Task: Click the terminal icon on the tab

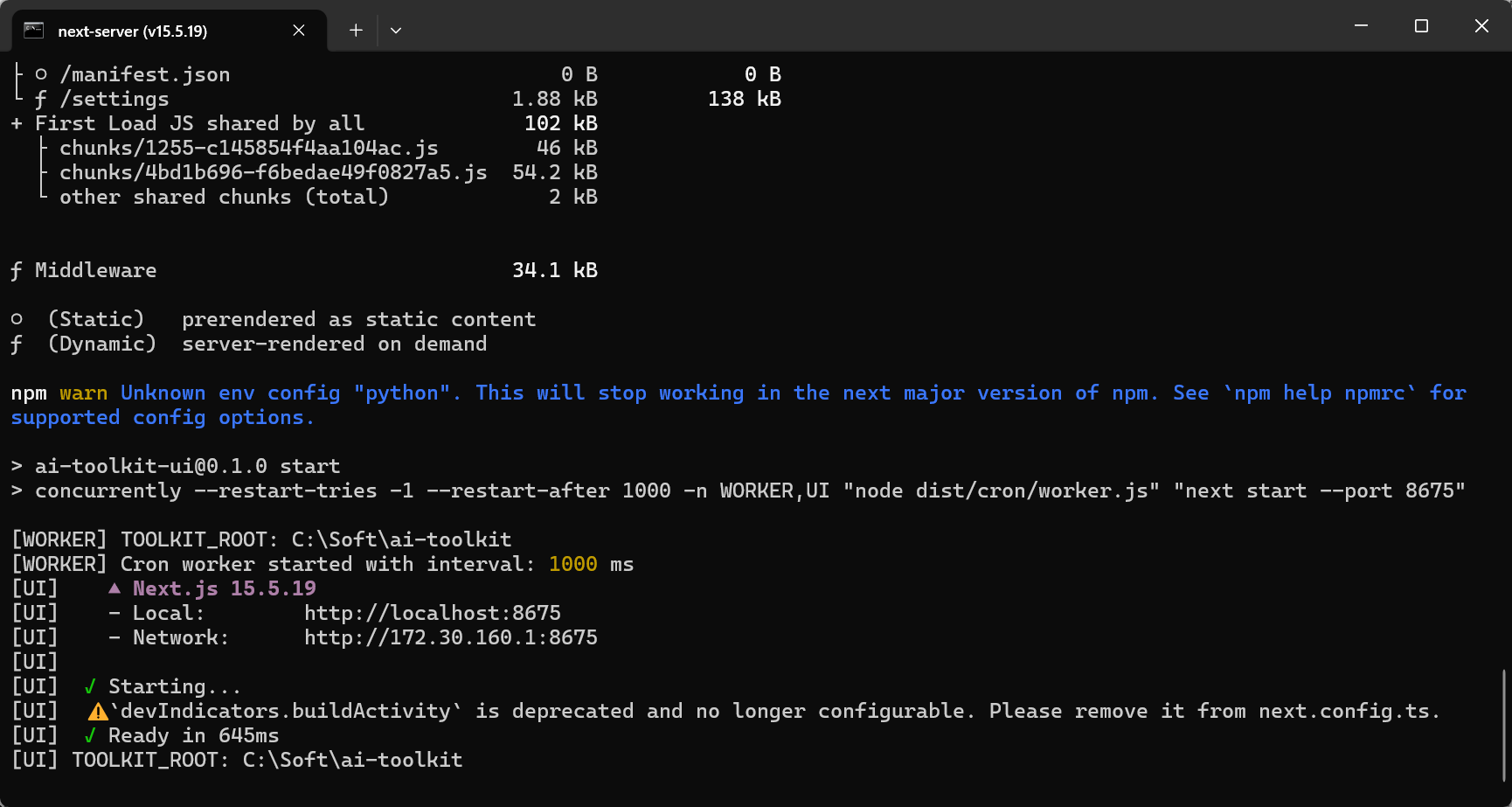Action: click(x=33, y=31)
